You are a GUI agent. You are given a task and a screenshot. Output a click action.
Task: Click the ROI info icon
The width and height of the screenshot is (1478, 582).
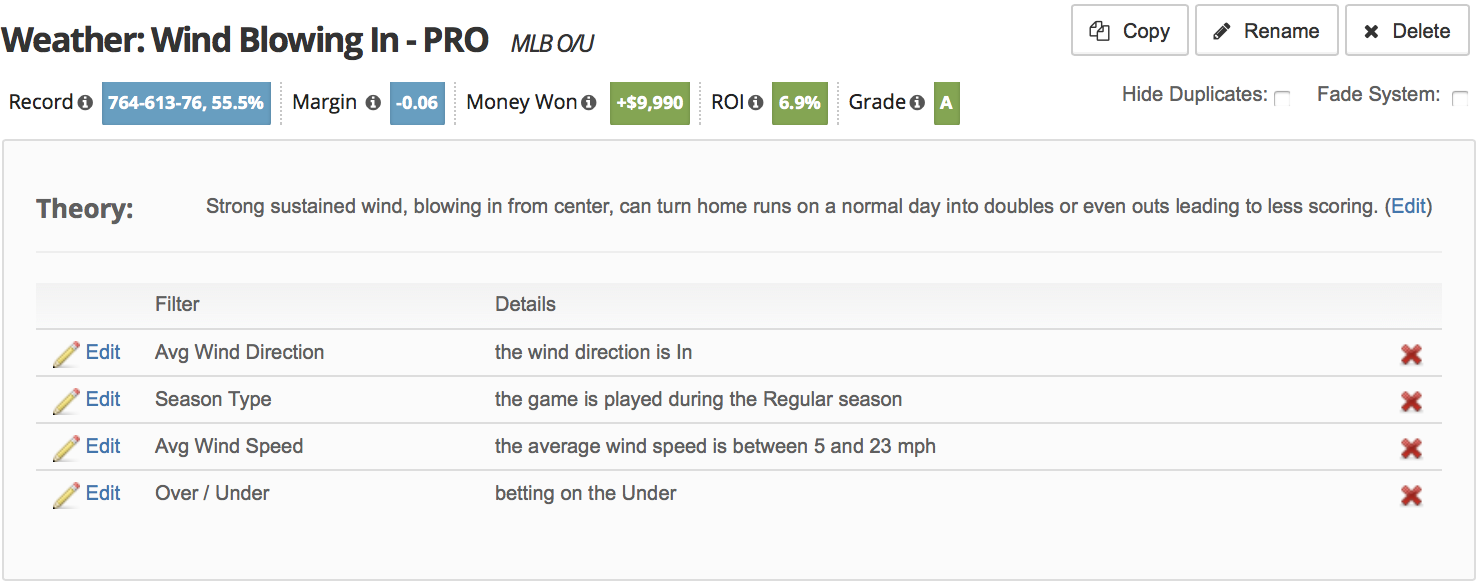(x=755, y=103)
